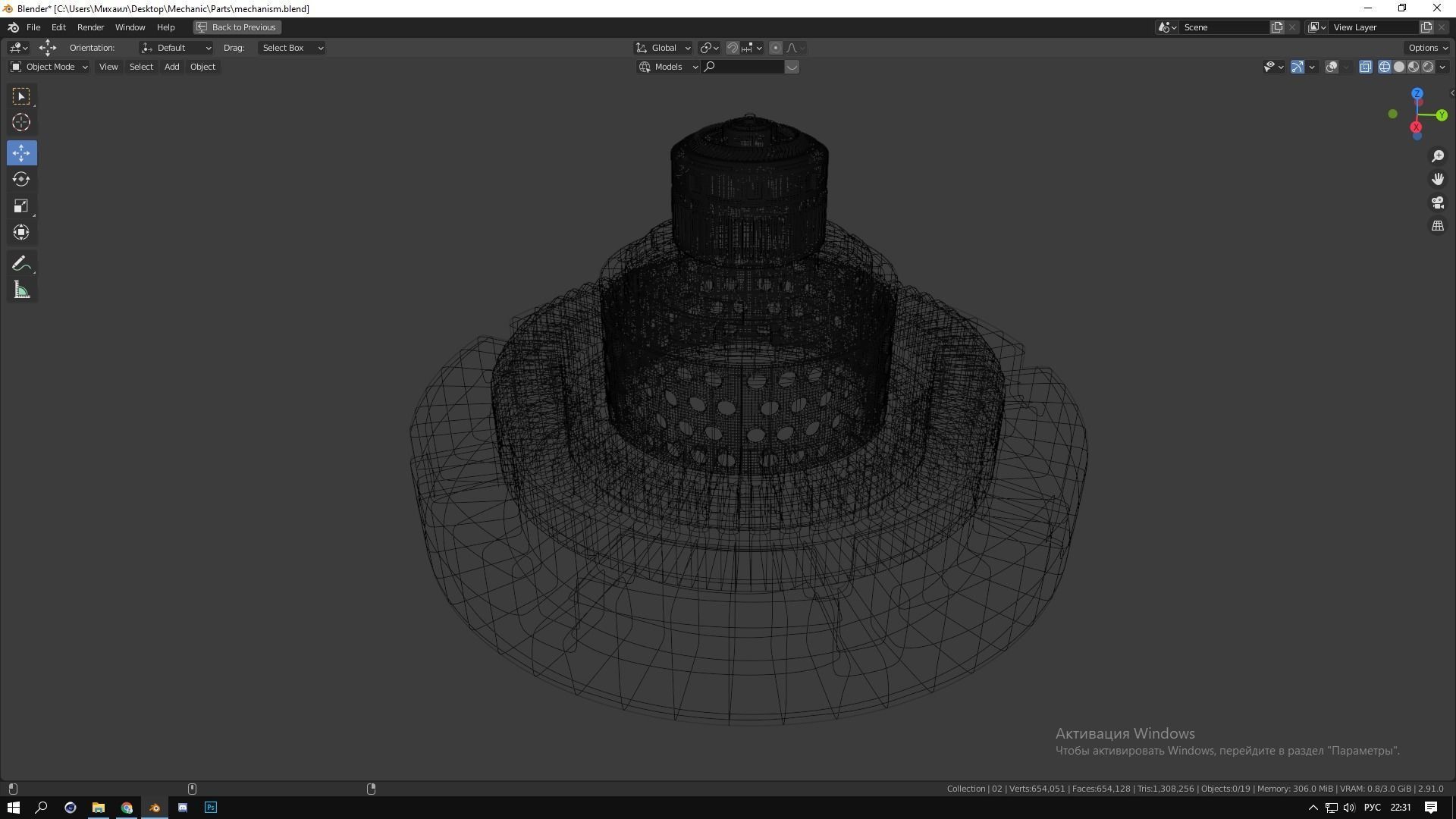Open the editor type dropdown
This screenshot has width=1456, height=819.
pos(19,48)
